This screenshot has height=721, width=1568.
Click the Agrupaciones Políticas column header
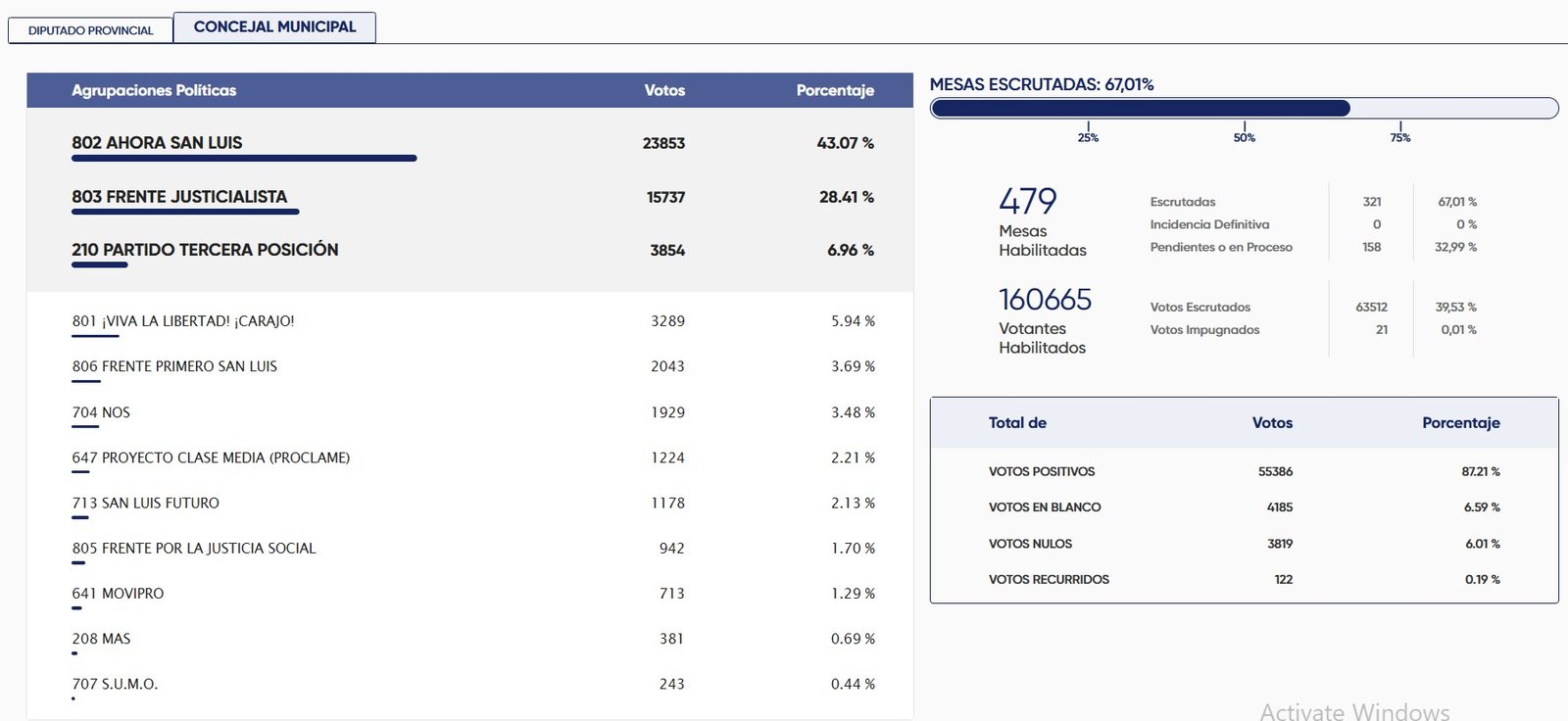(x=154, y=90)
